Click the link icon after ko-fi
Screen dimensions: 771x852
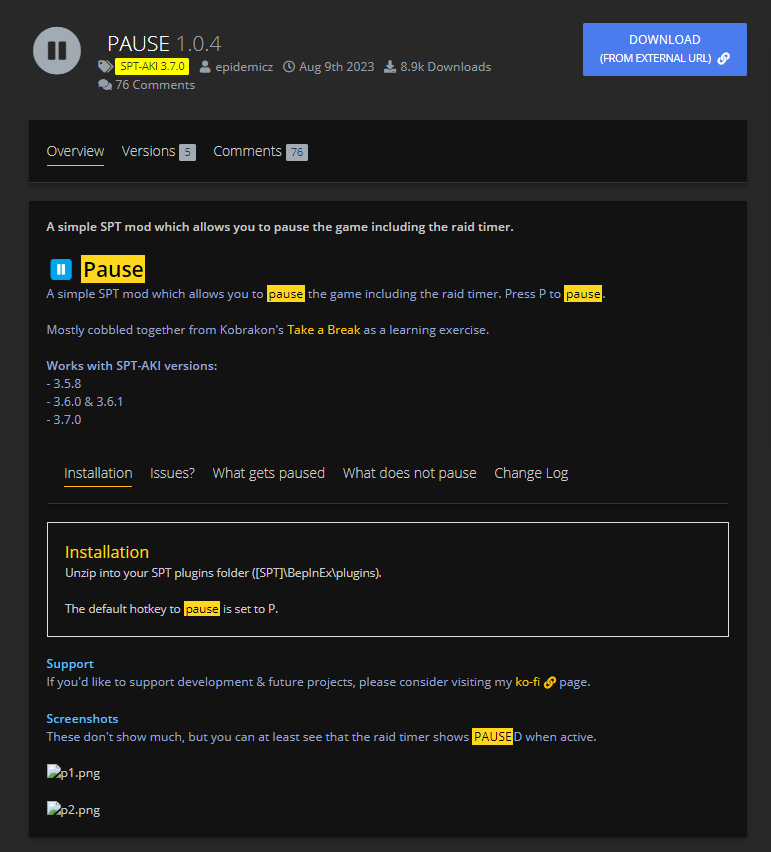click(549, 682)
